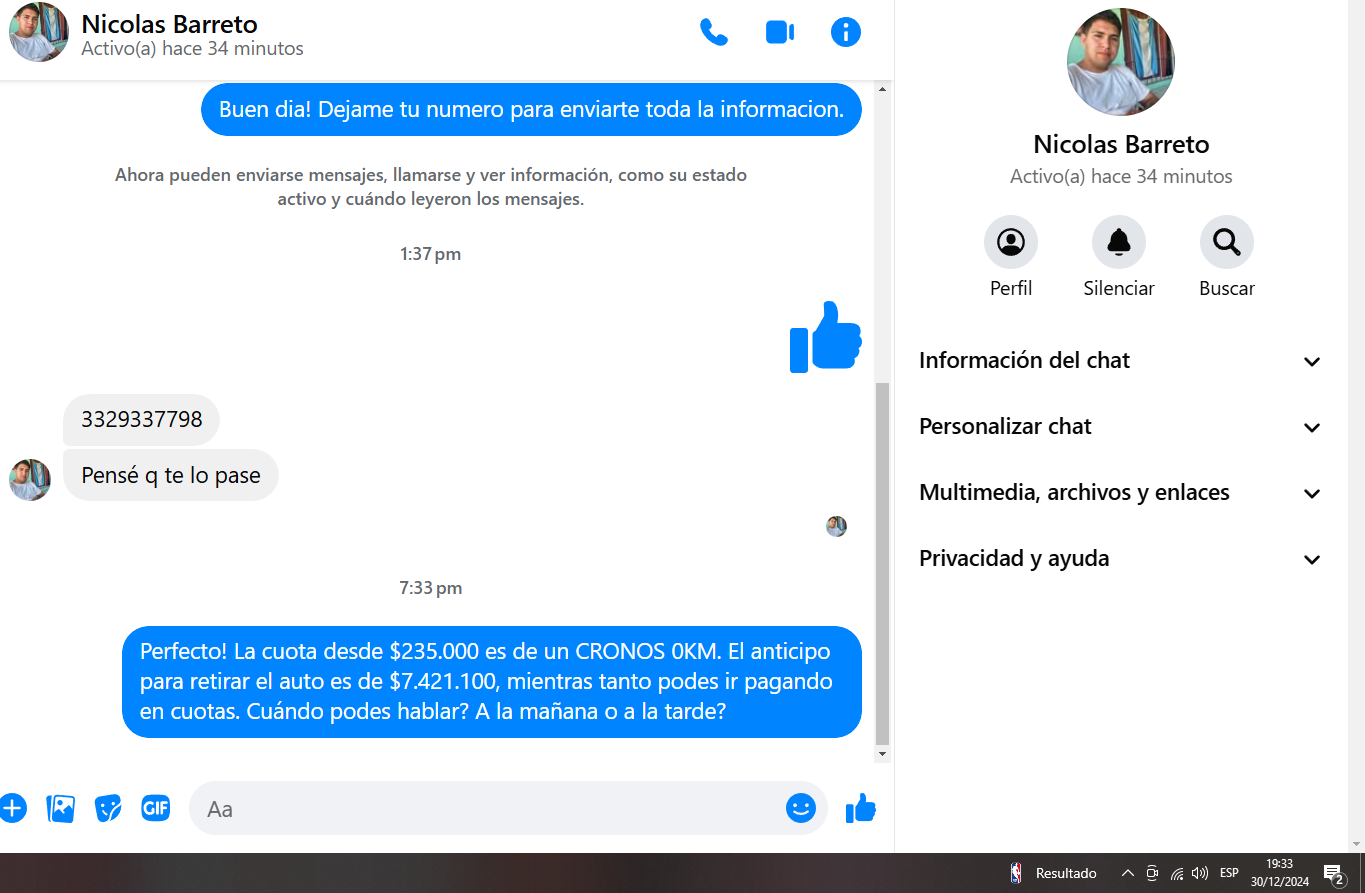Click Nicolas Barreto name in info panel
Screen dimensions: 1365x893
pos(1121,144)
